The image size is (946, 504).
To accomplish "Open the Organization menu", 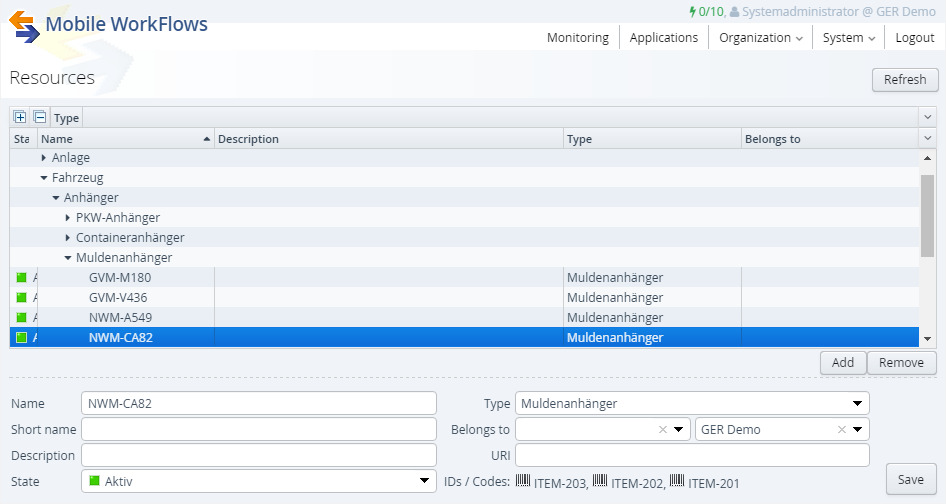I will 760,38.
